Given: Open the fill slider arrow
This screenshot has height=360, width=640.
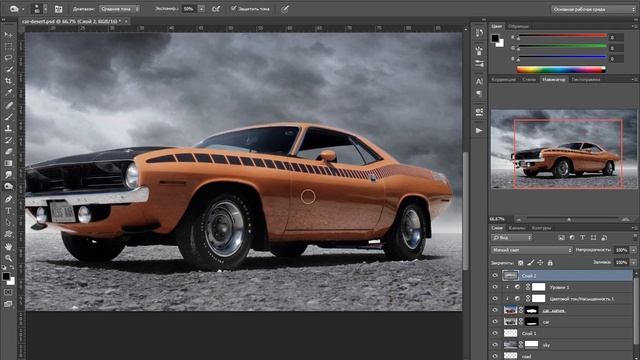Looking at the screenshot, I should (x=633, y=262).
